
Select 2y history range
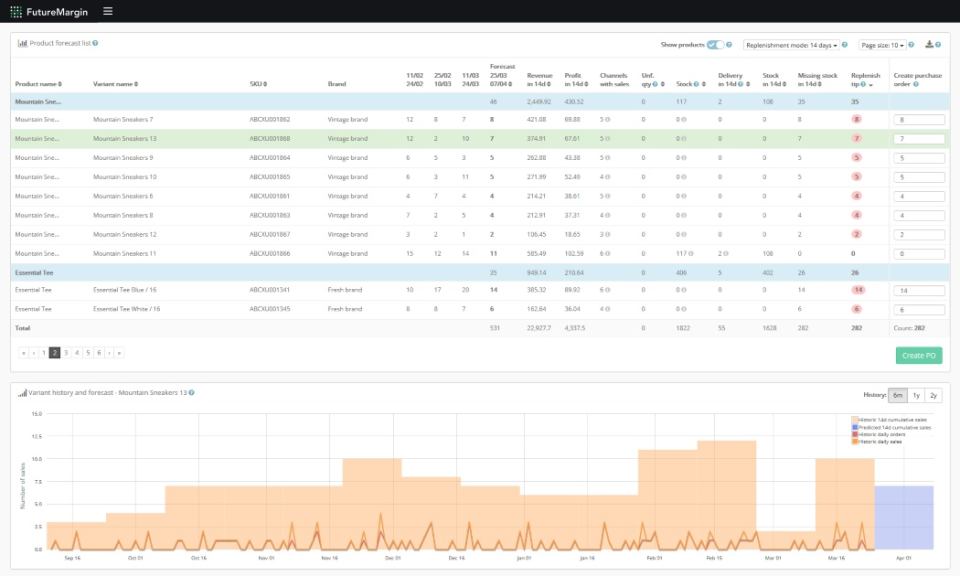click(x=934, y=395)
